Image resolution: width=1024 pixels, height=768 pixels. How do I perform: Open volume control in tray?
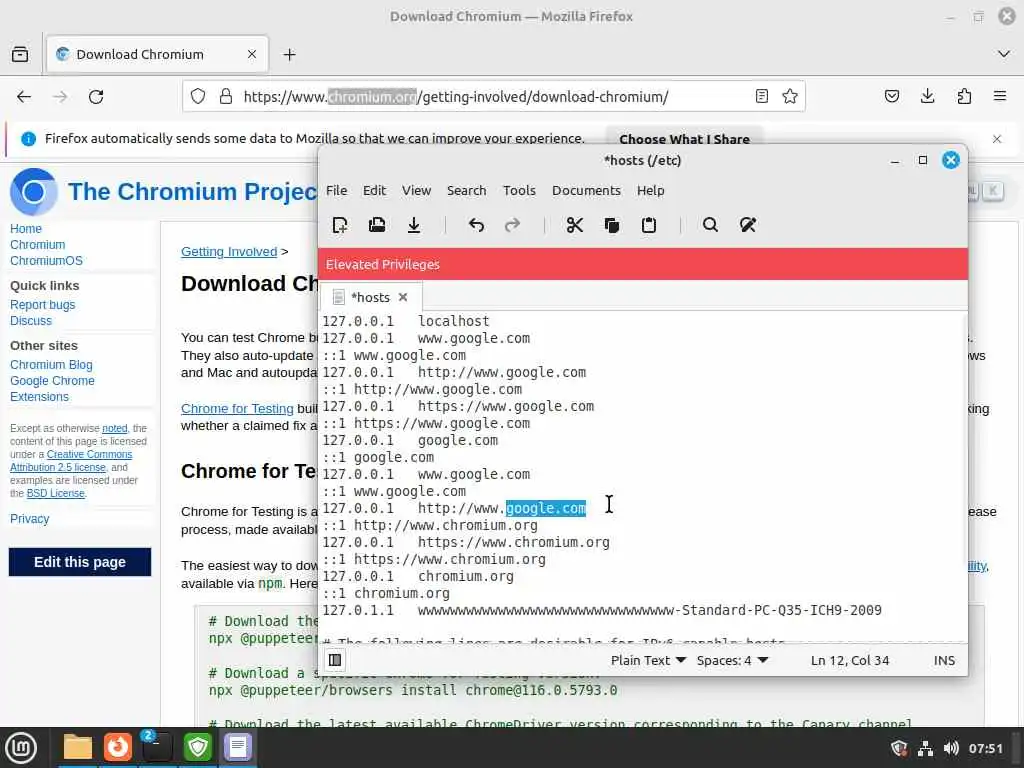951,748
